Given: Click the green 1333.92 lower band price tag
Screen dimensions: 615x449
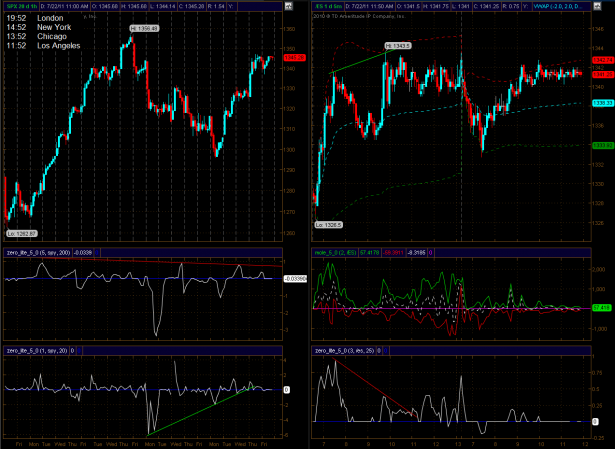Looking at the screenshot, I should coord(603,145).
